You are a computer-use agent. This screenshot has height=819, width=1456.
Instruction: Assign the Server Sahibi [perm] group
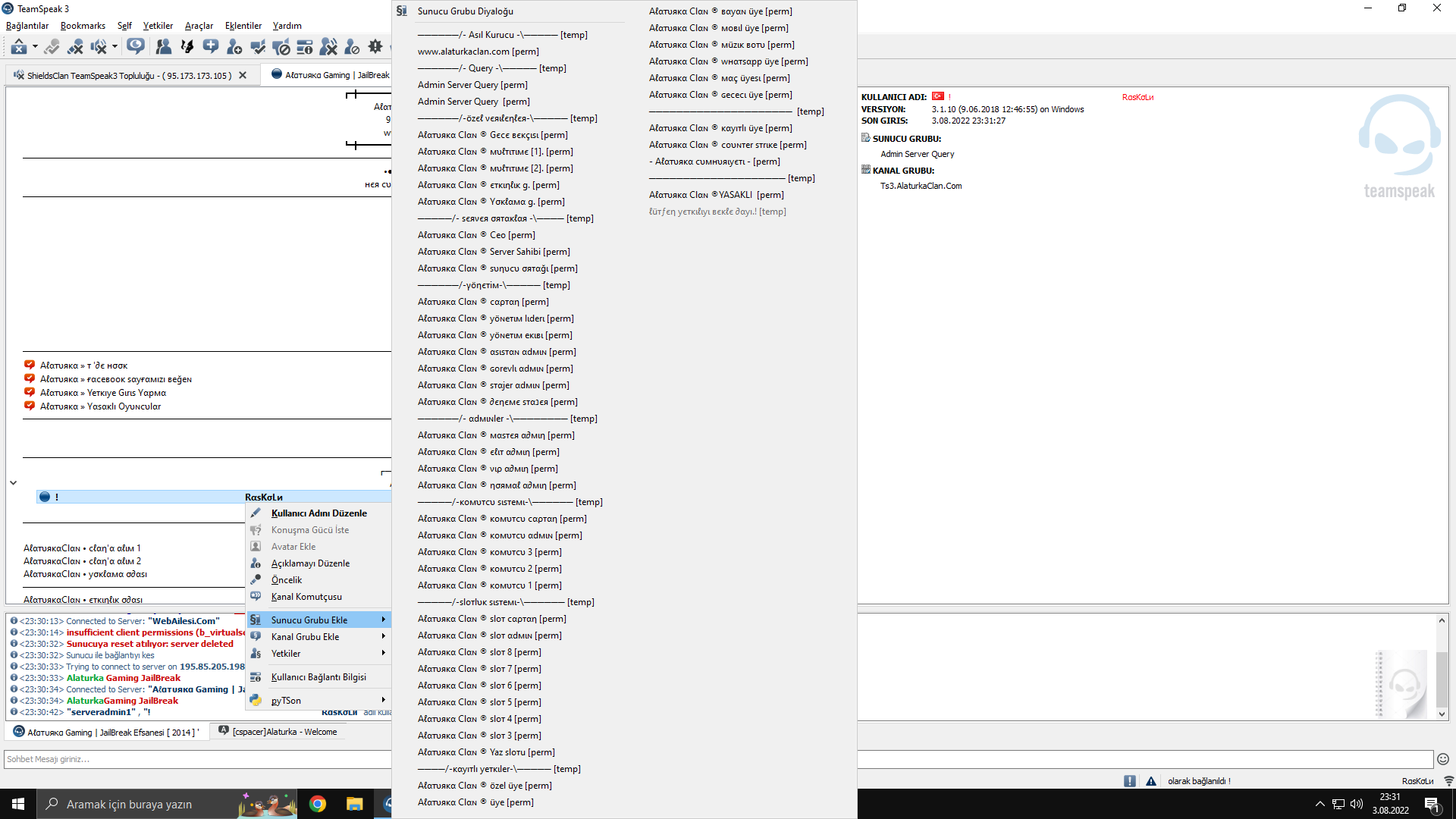coord(494,252)
